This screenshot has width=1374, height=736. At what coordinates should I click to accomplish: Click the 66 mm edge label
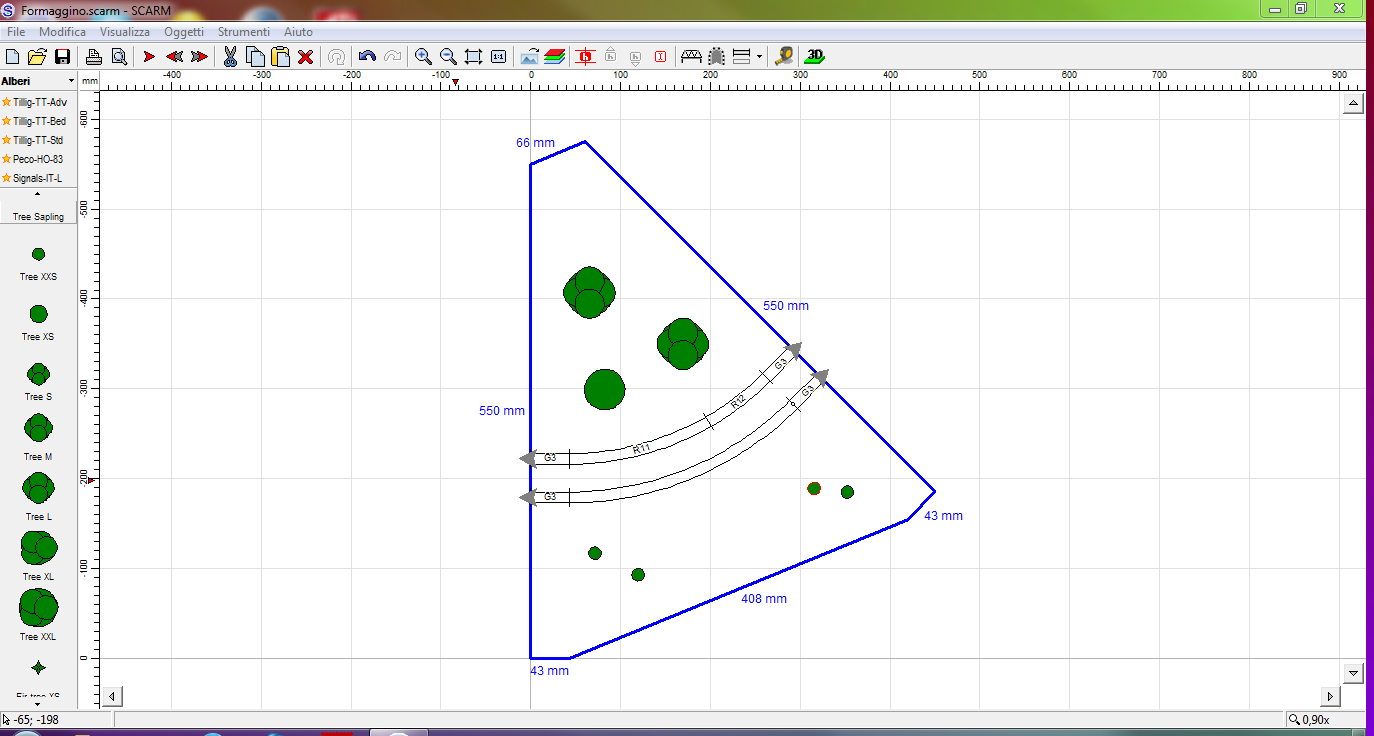tap(535, 143)
